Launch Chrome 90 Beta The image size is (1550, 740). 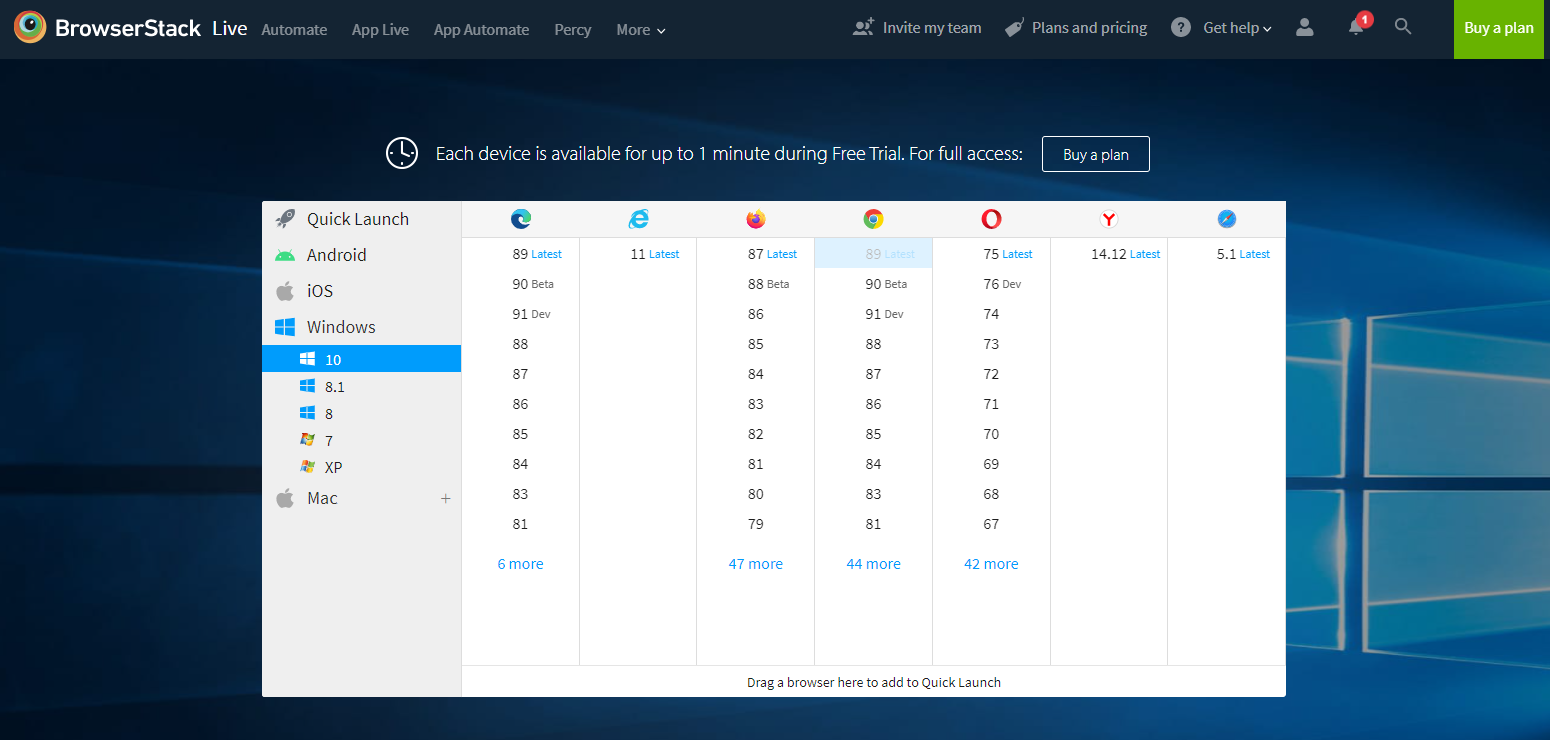874,284
